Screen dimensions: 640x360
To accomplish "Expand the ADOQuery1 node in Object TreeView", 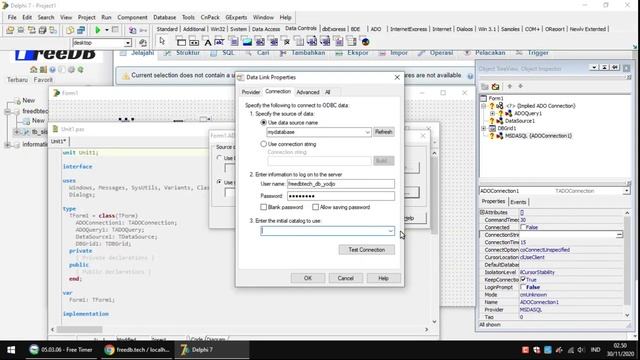I will (x=492, y=113).
